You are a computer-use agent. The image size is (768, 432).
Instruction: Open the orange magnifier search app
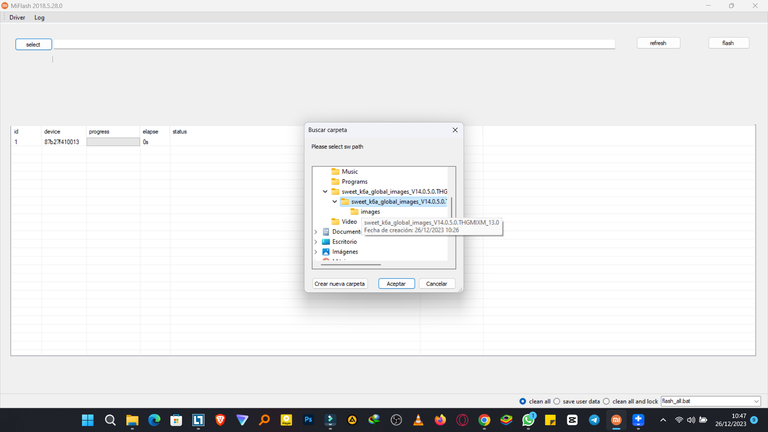(264, 420)
